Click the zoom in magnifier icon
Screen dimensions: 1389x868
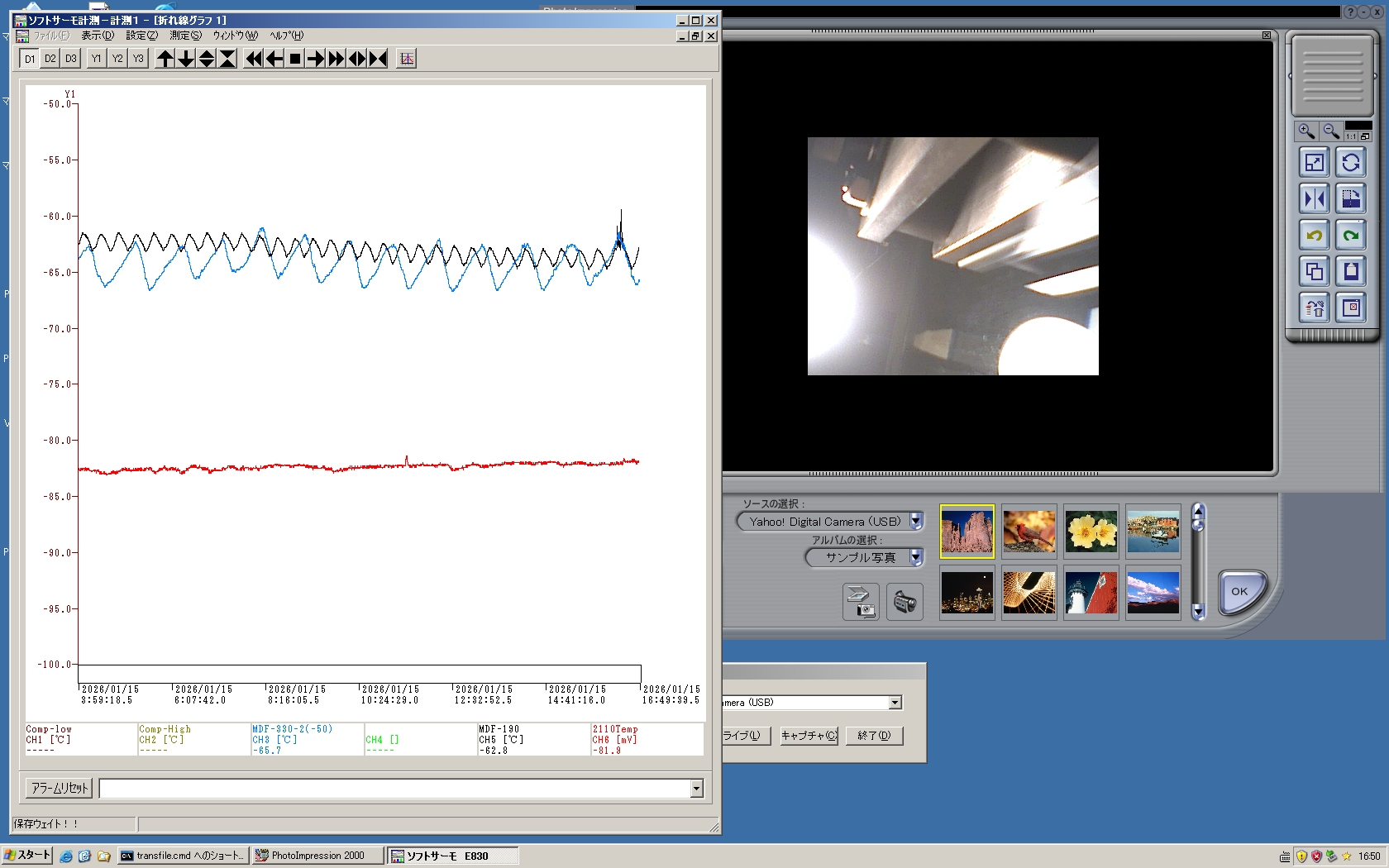tap(1306, 131)
